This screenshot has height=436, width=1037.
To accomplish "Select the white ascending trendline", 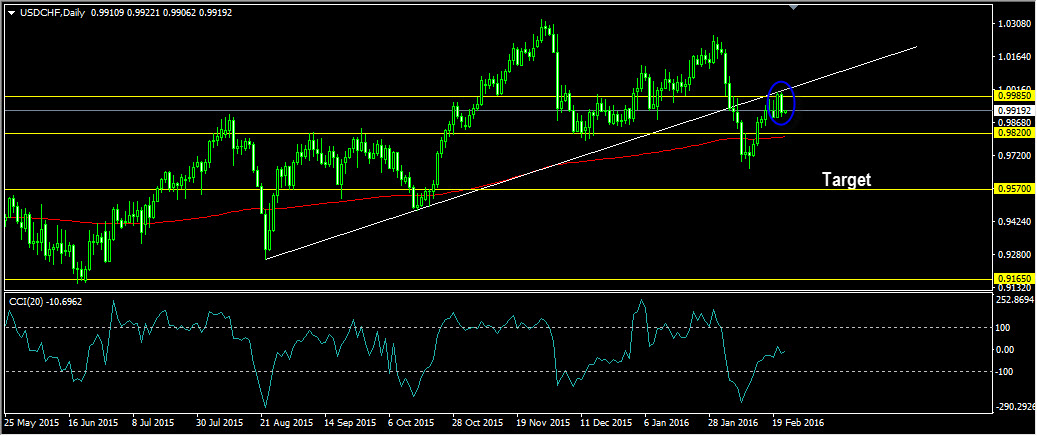I will coord(591,153).
